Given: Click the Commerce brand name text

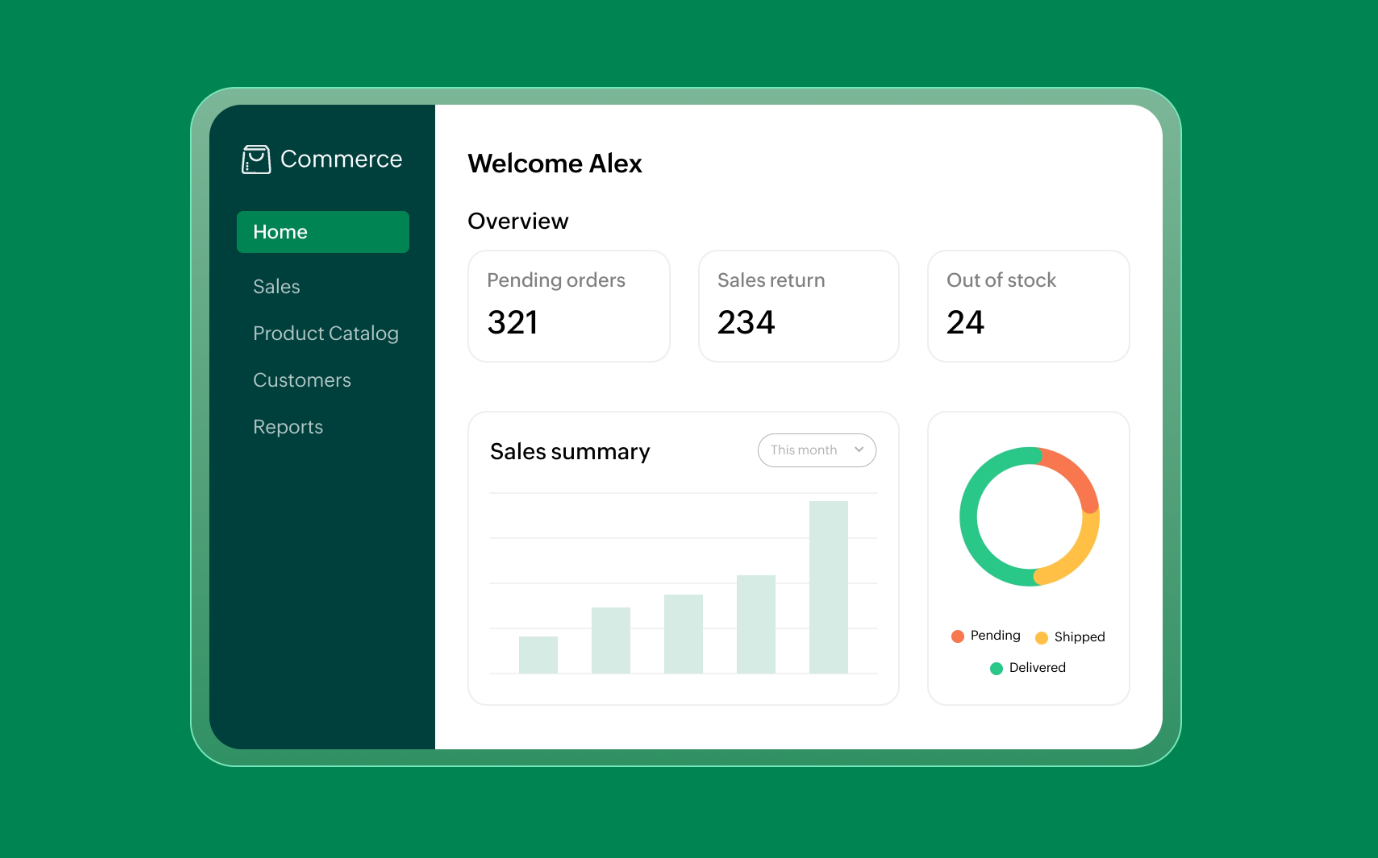Looking at the screenshot, I should 341,159.
